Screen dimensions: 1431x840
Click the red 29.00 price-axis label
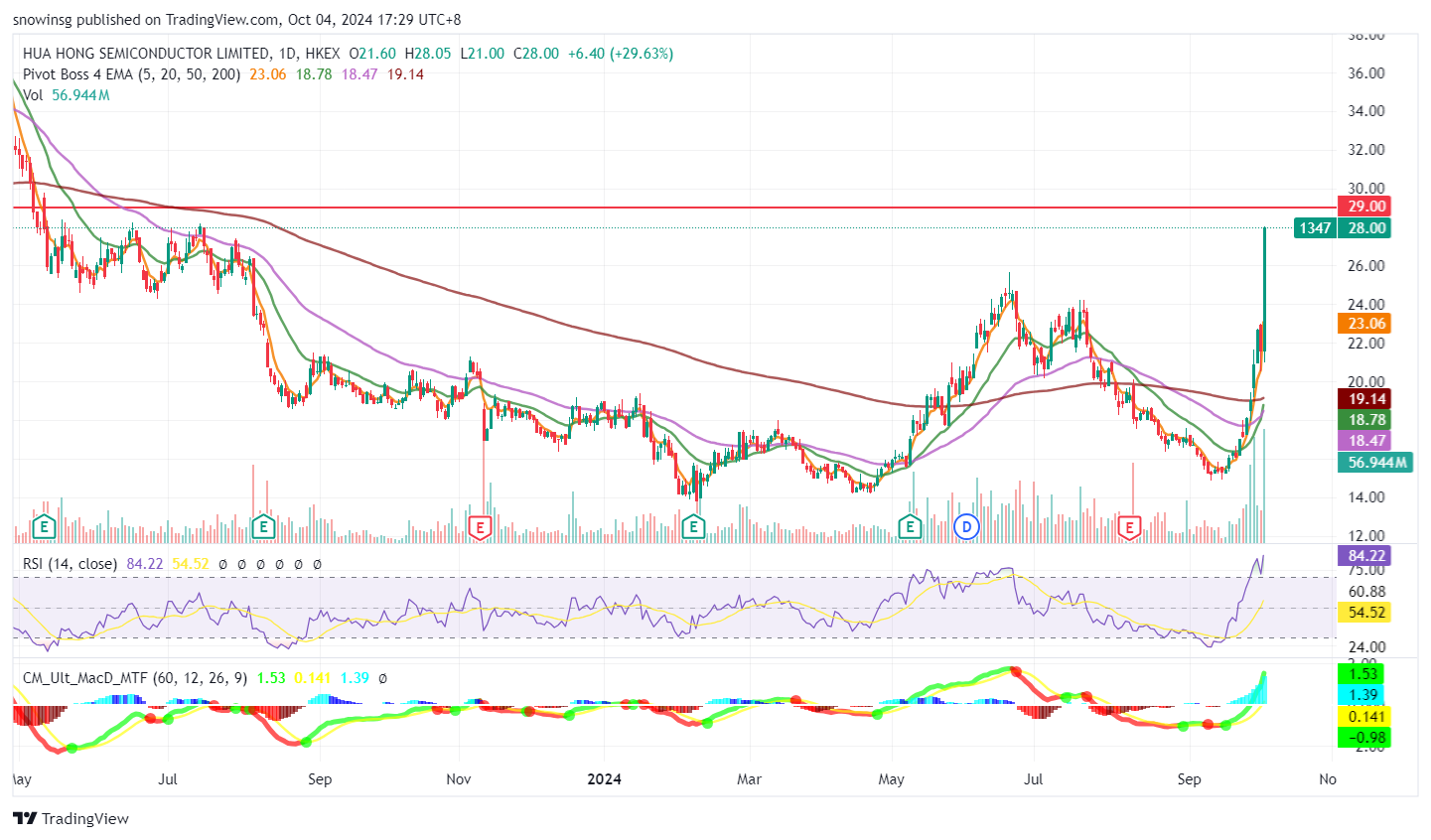click(1364, 207)
